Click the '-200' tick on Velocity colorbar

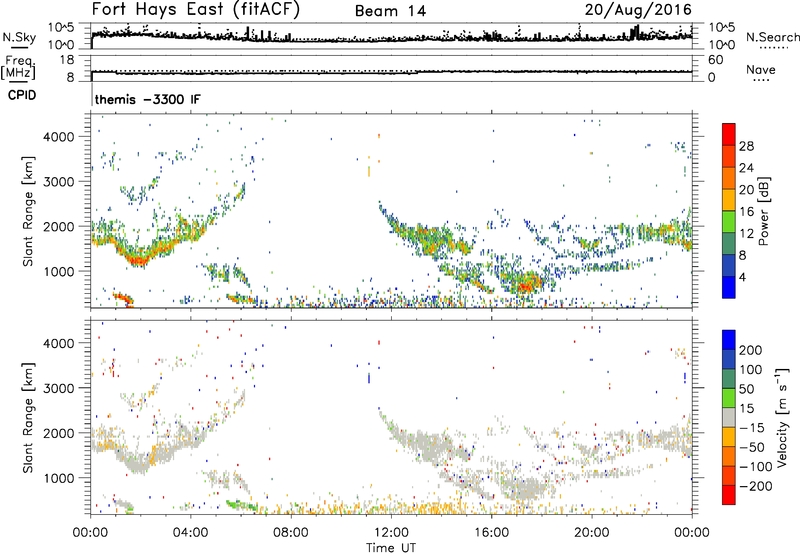pyautogui.click(x=755, y=486)
